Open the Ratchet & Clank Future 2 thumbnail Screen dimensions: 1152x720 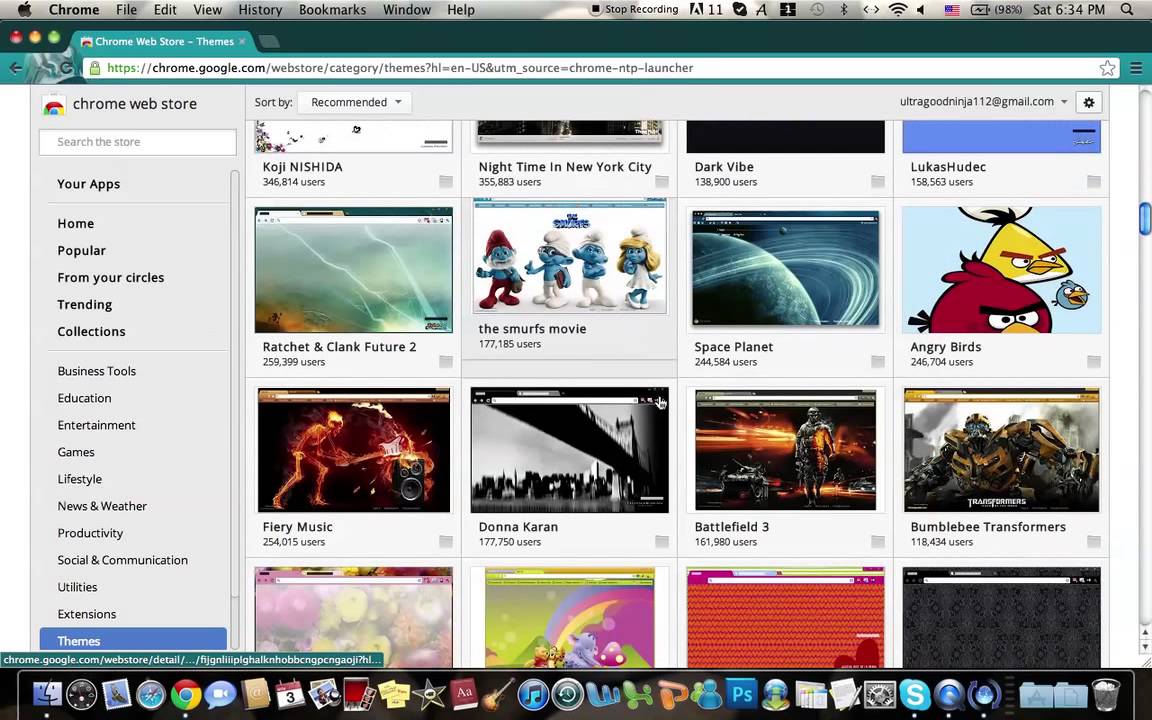pos(353,270)
